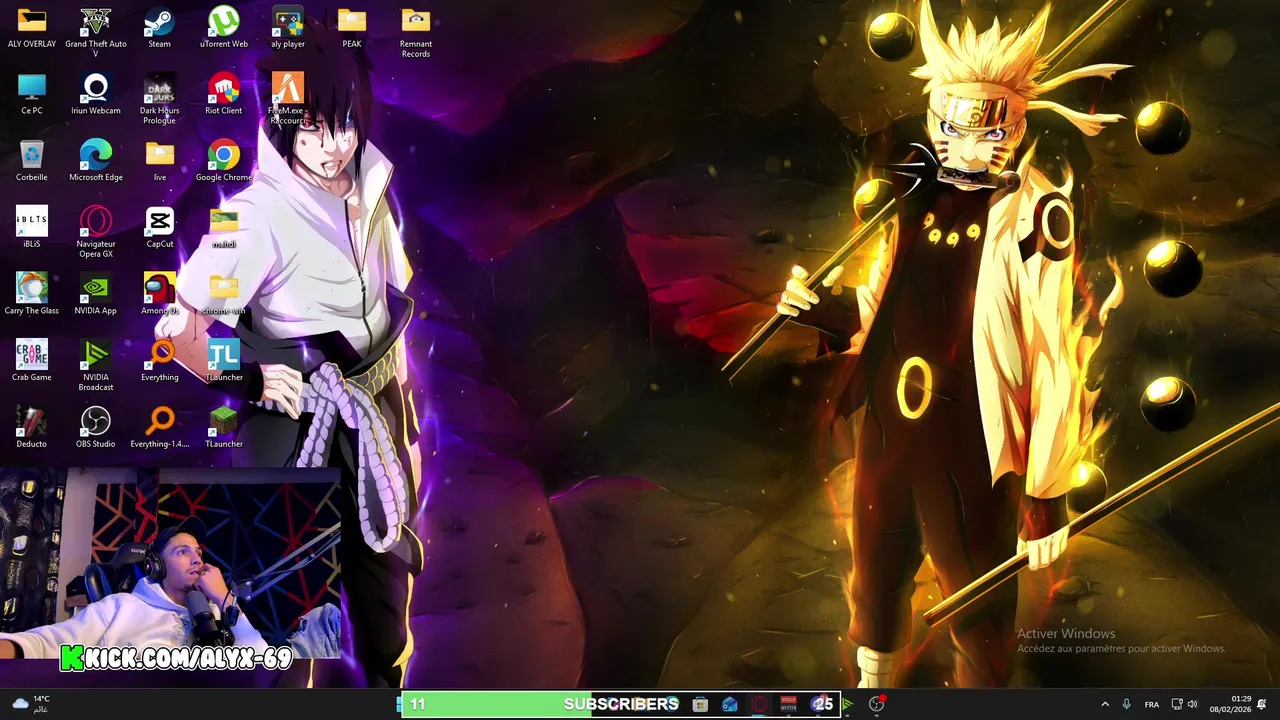
Task: Open the network tray icon
Action: (x=1177, y=704)
